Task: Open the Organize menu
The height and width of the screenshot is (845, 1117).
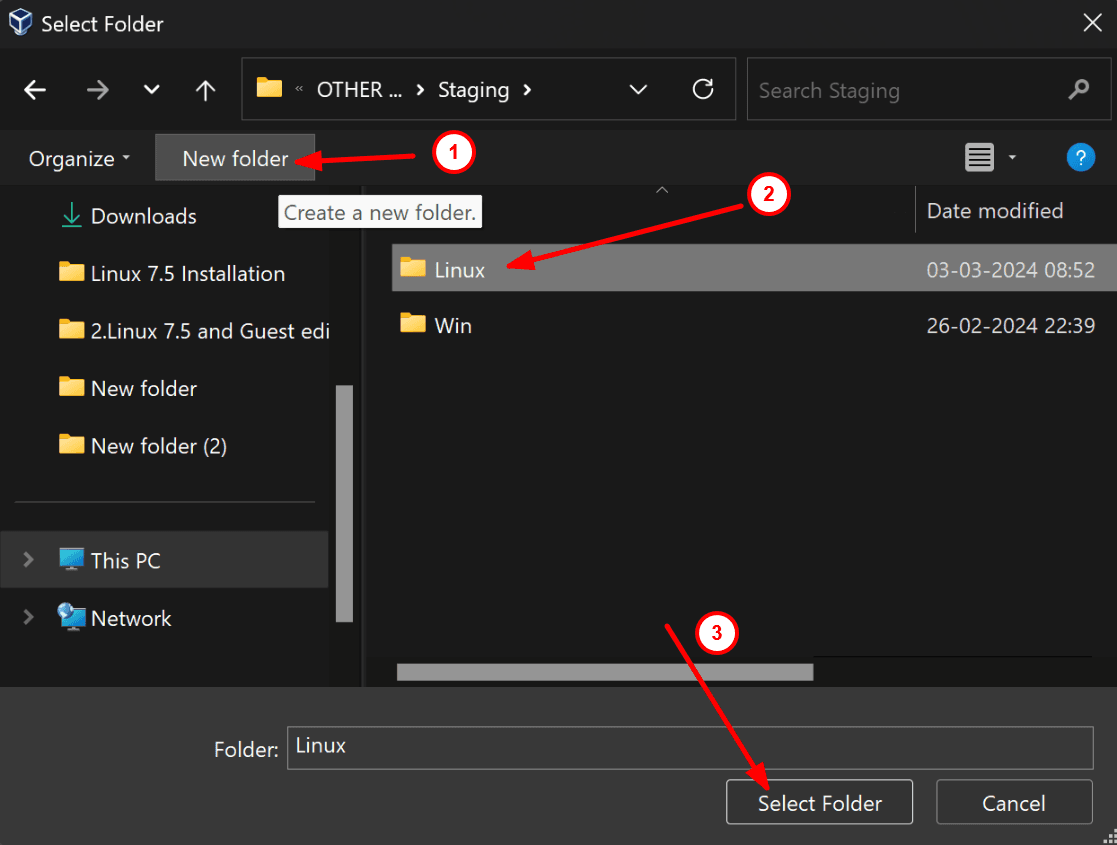Action: [76, 158]
